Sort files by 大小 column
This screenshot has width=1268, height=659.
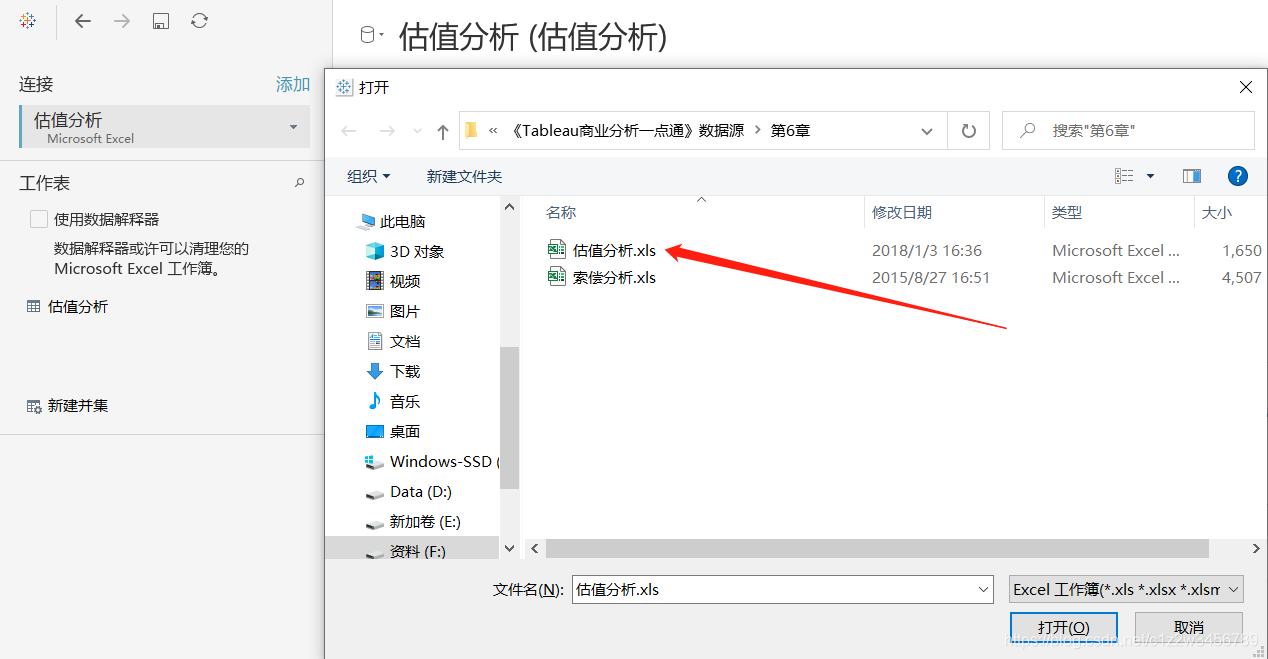[x=1217, y=212]
